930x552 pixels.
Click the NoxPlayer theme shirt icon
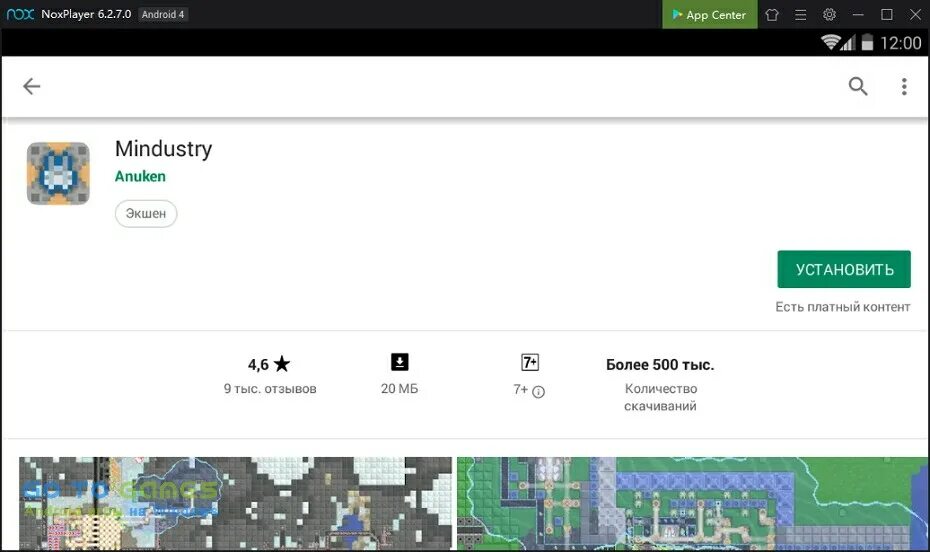pos(772,15)
